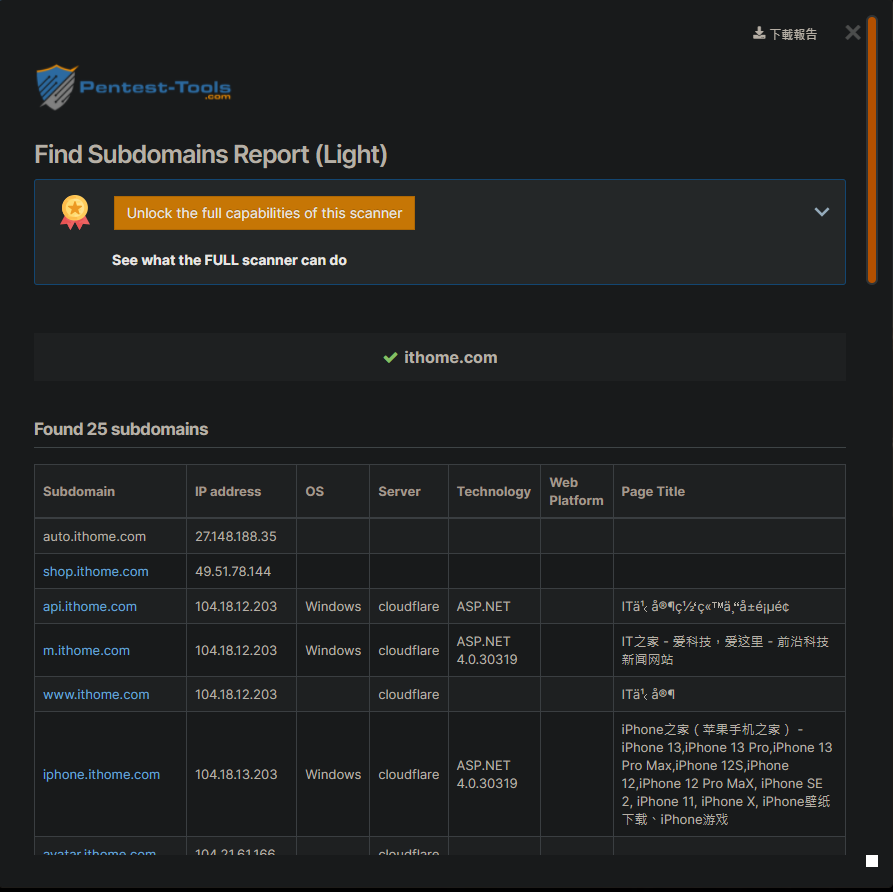Screen dimensions: 893x892
Task: Click the Web Platform column header
Action: point(577,492)
